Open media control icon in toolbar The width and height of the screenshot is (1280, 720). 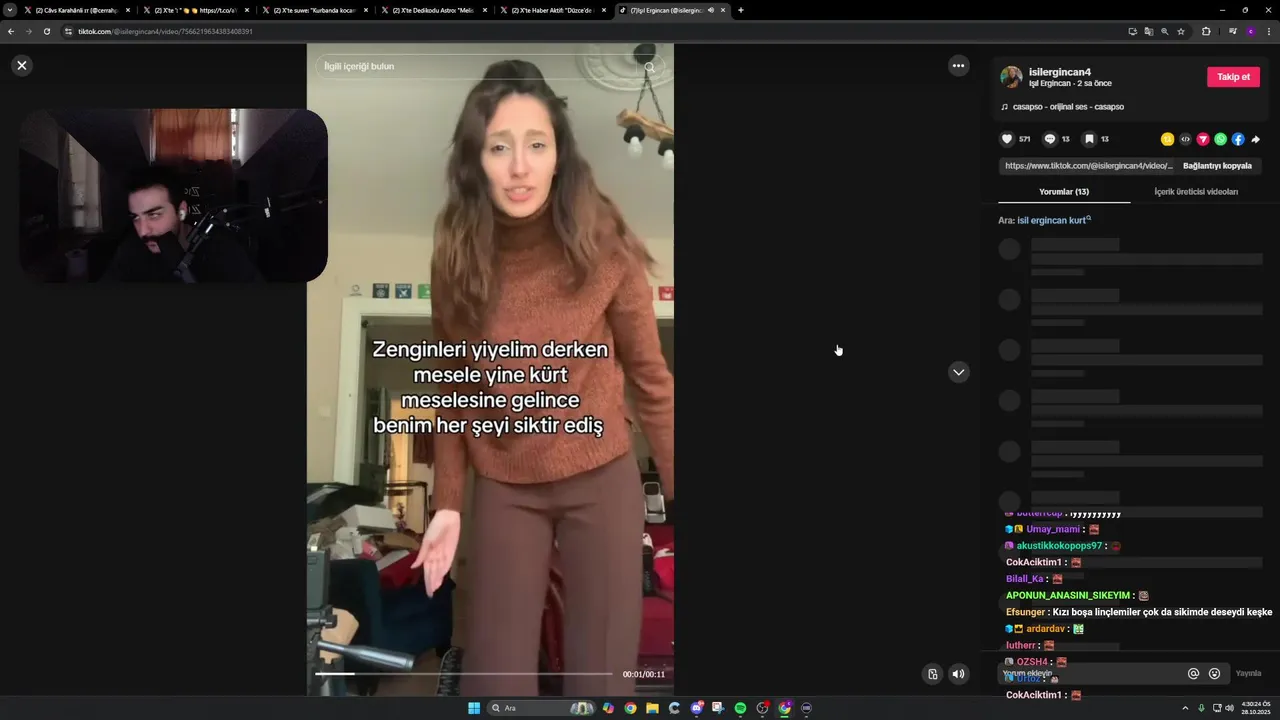[x=1232, y=31]
